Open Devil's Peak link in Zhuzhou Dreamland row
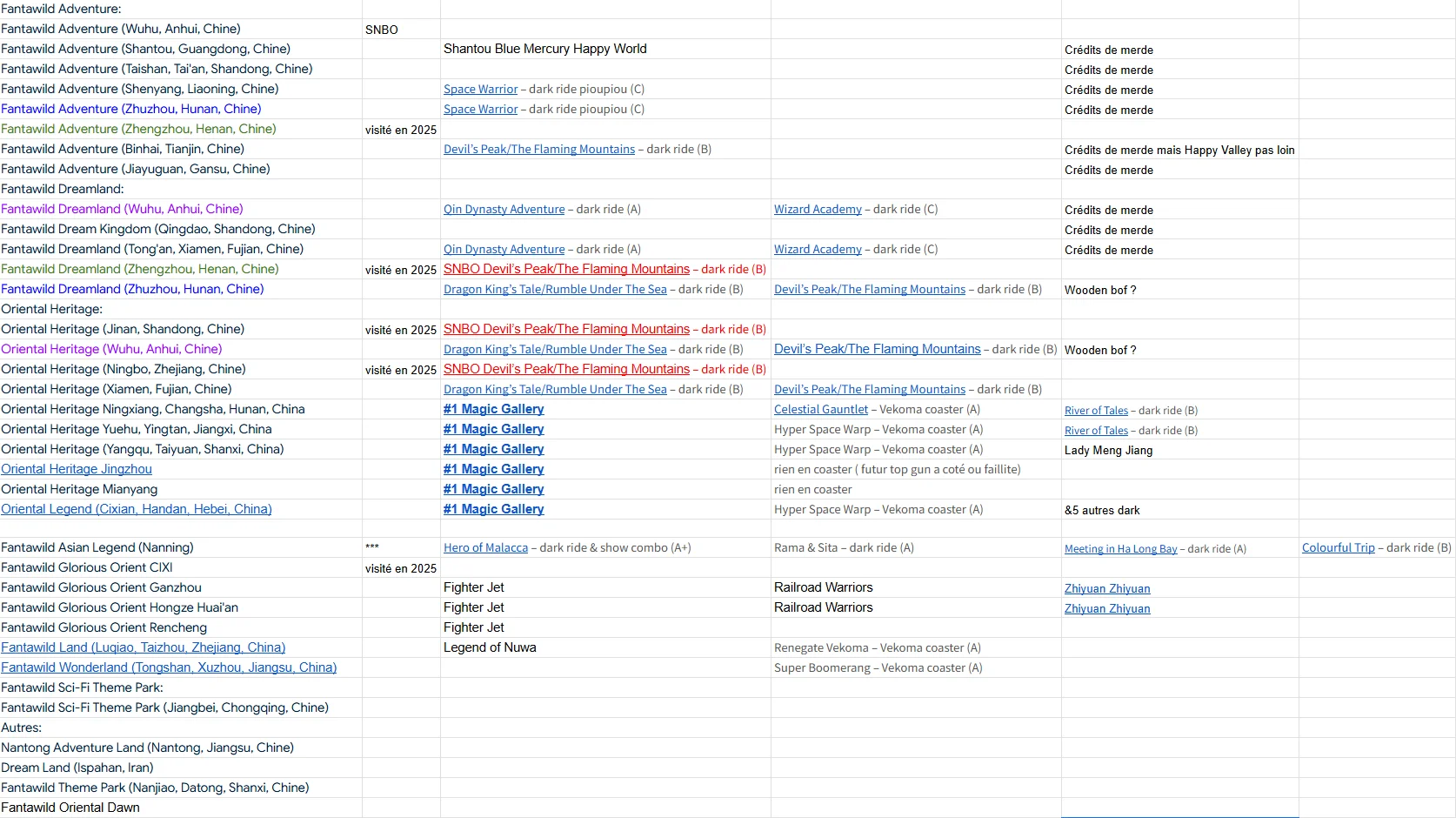Viewport: 1456px width, 818px height. (x=870, y=289)
